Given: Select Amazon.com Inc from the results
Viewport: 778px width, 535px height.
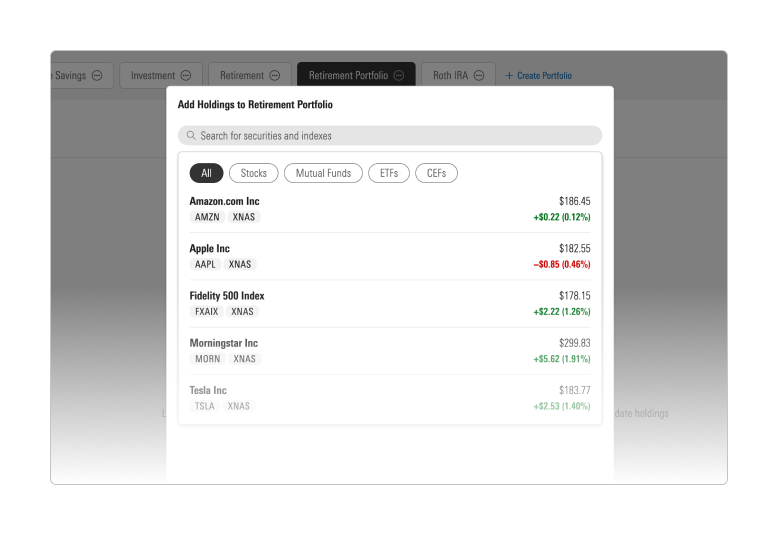Looking at the screenshot, I should (x=389, y=208).
